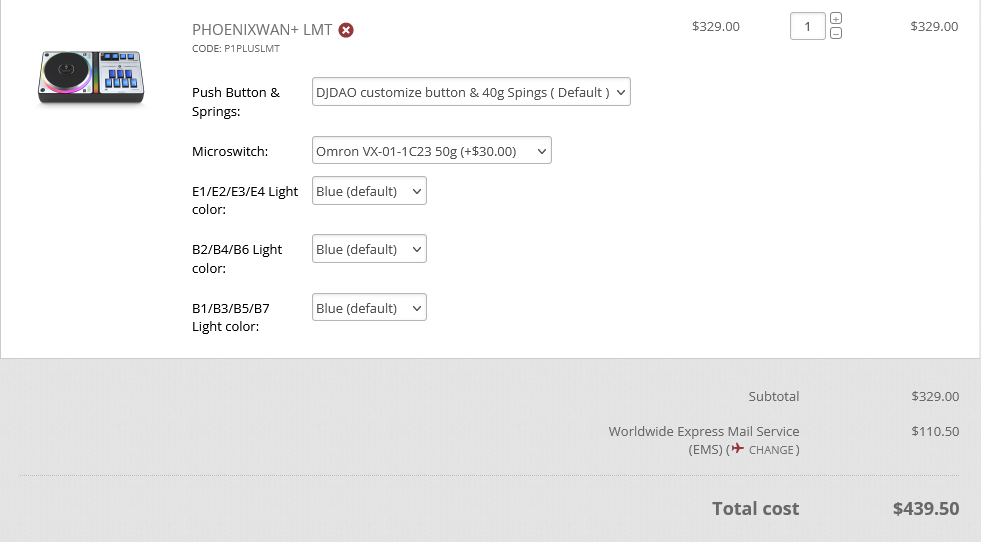
Task: Click the B1/B3/B5/B7 Light color label
Action: point(231,317)
